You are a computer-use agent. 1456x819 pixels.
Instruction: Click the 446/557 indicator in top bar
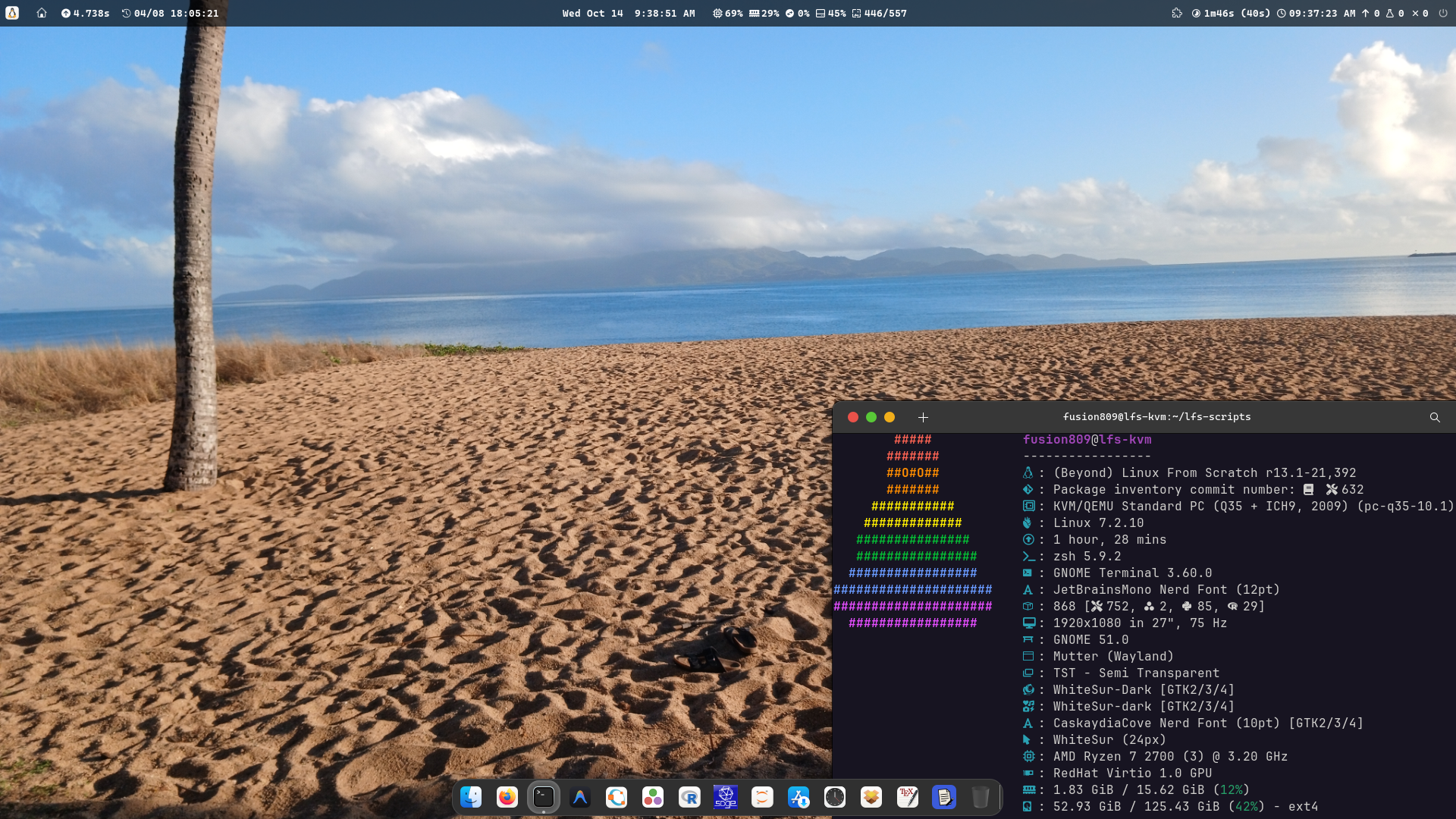coord(880,13)
